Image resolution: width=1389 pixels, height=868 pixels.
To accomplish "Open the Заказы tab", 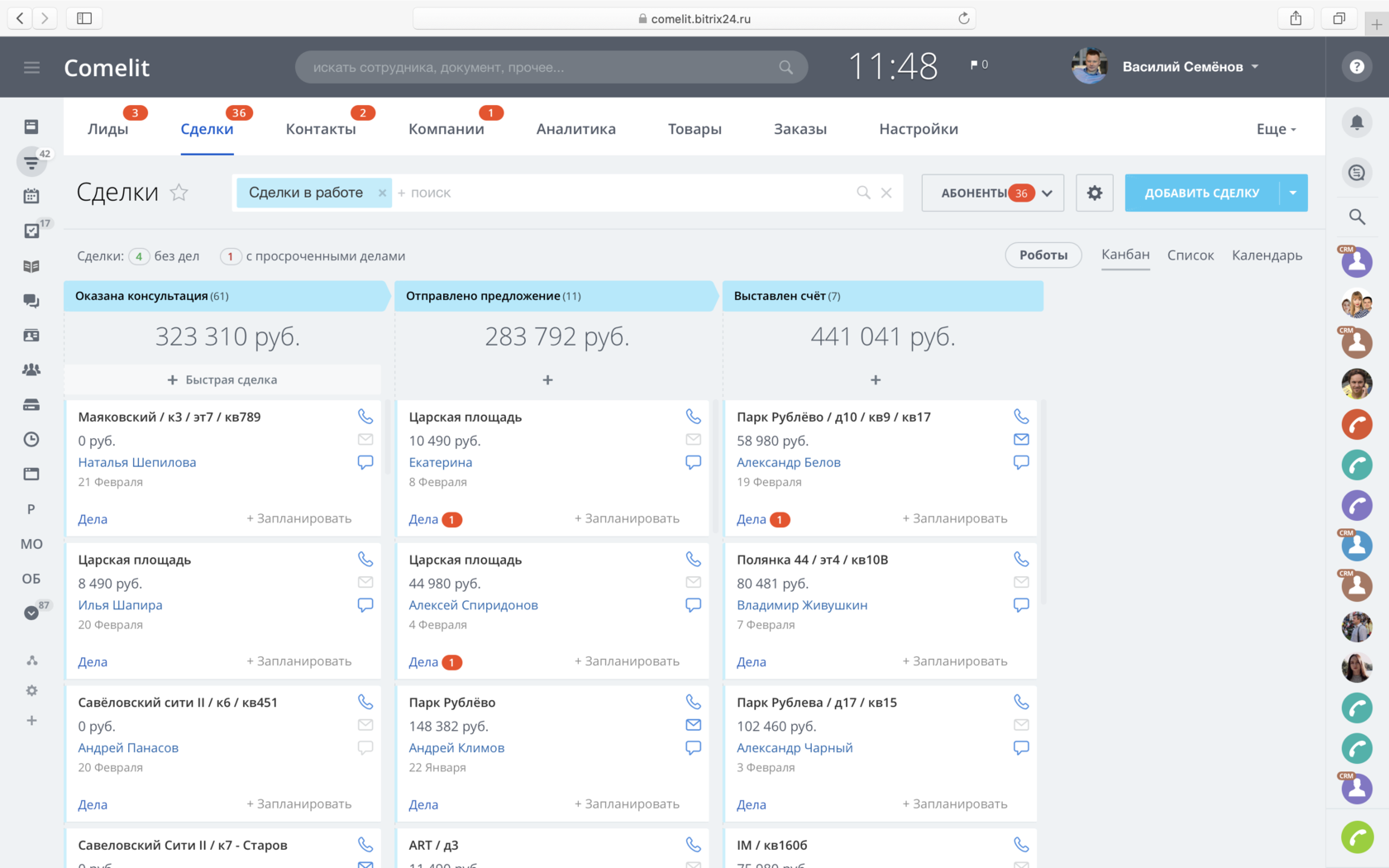I will (800, 129).
